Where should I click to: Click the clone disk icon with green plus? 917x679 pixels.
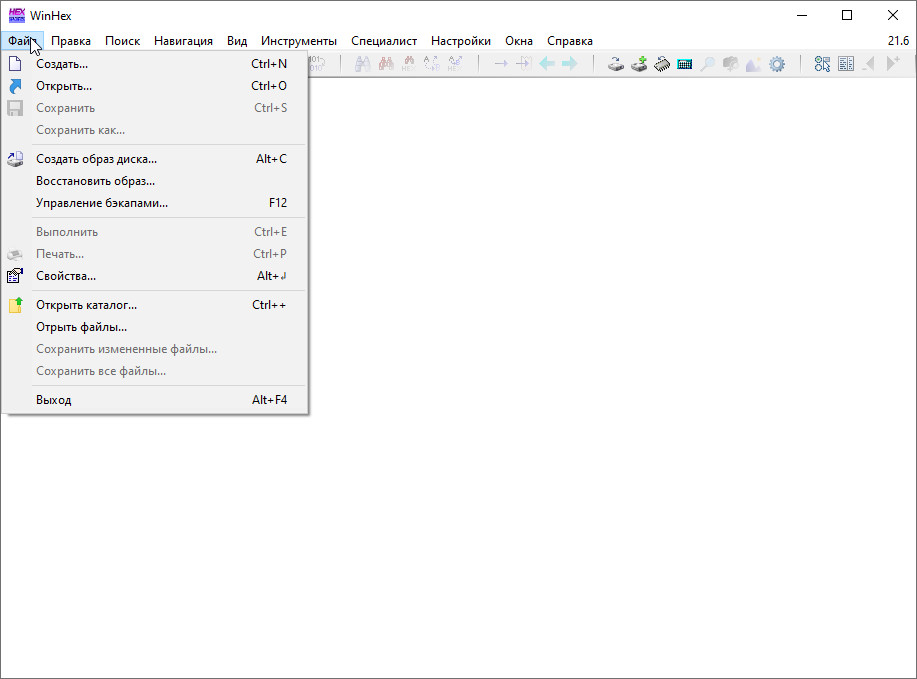639,64
